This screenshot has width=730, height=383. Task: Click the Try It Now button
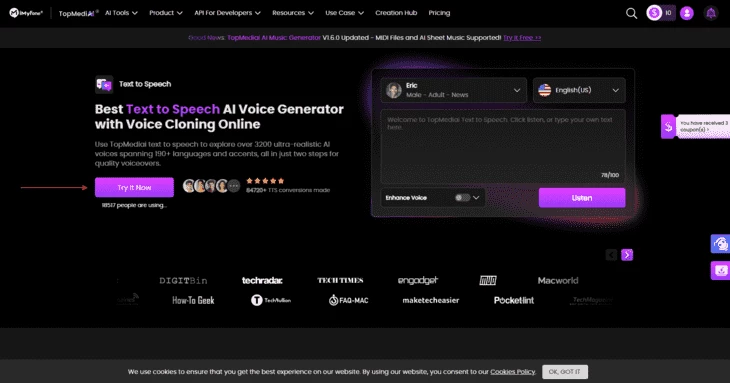pyautogui.click(x=134, y=188)
